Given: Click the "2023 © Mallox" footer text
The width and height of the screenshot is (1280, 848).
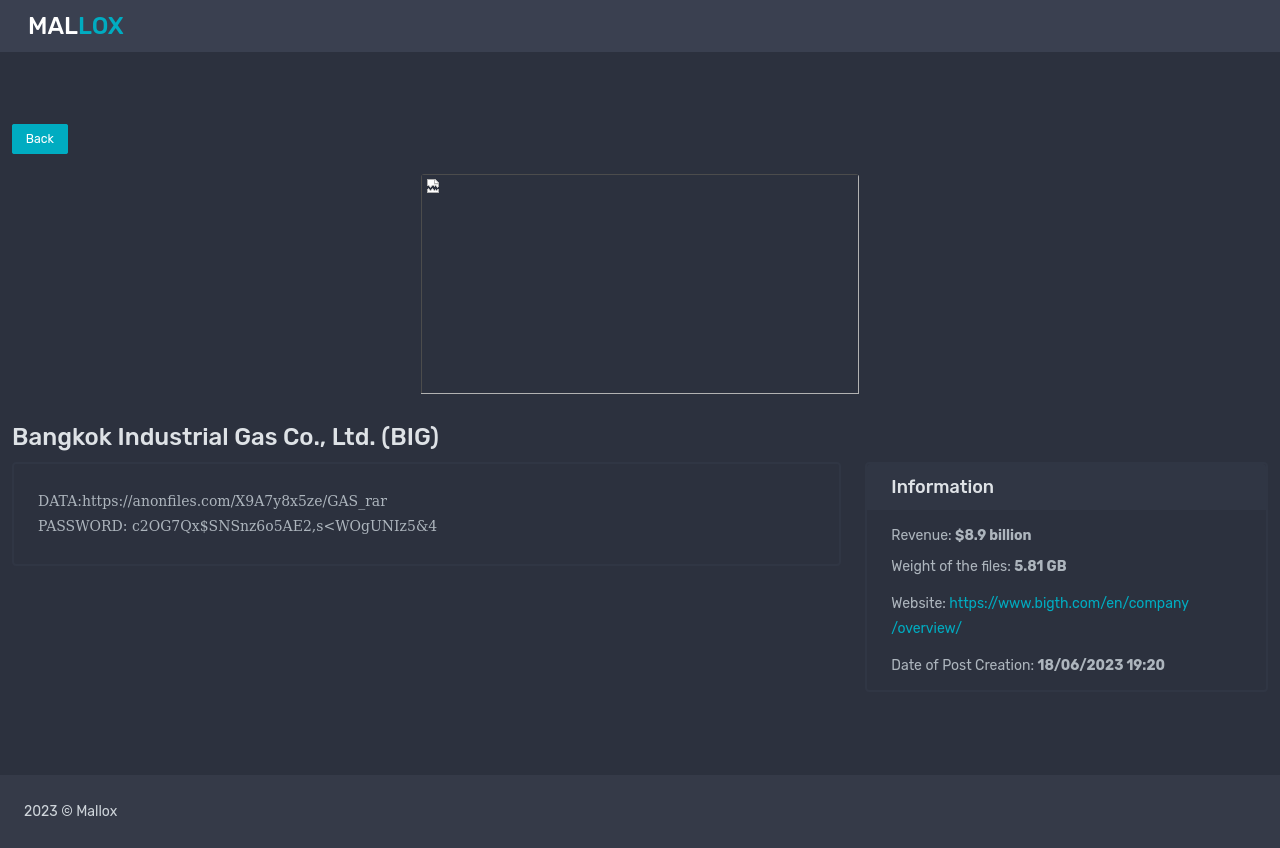Looking at the screenshot, I should (71, 811).
